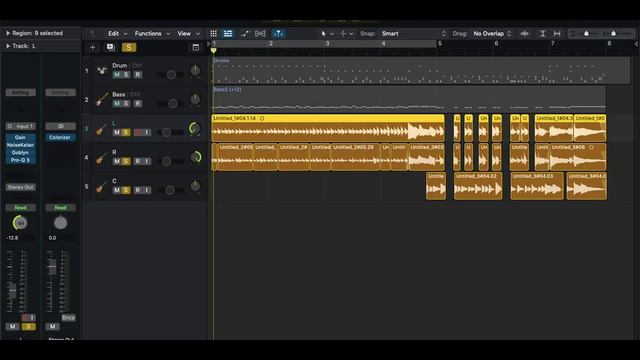The width and height of the screenshot is (640, 360).
Task: Open the Edit menu
Action: [117, 33]
